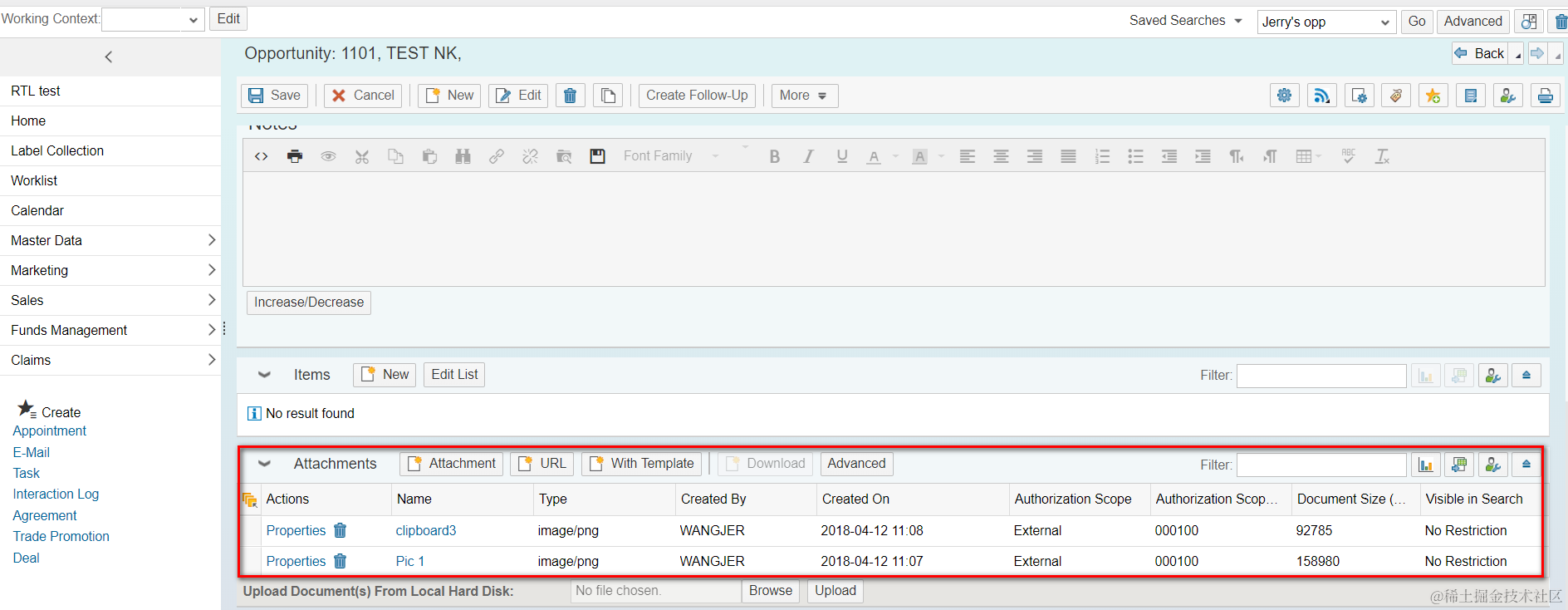The image size is (1568, 610).
Task: Click the Attachments export to spreadsheet icon
Action: 1459,465
